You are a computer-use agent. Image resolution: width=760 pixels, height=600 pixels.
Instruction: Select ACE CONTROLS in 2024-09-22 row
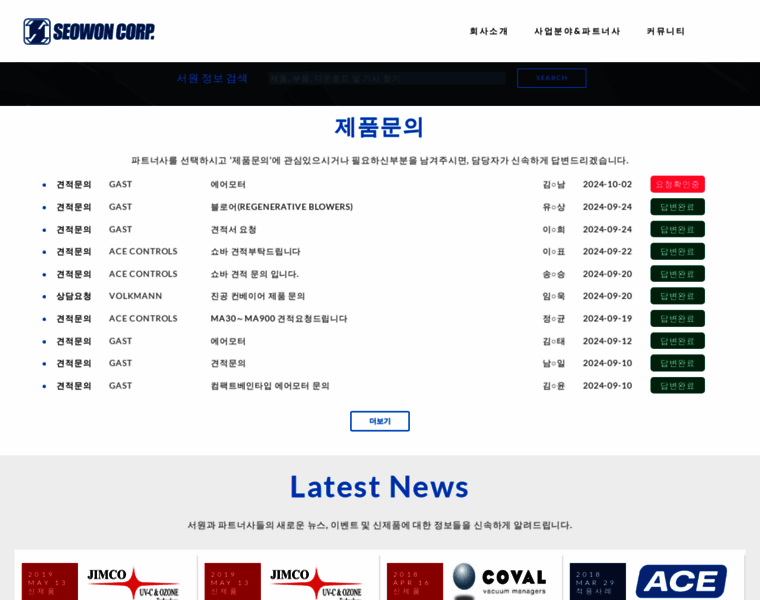pos(143,252)
